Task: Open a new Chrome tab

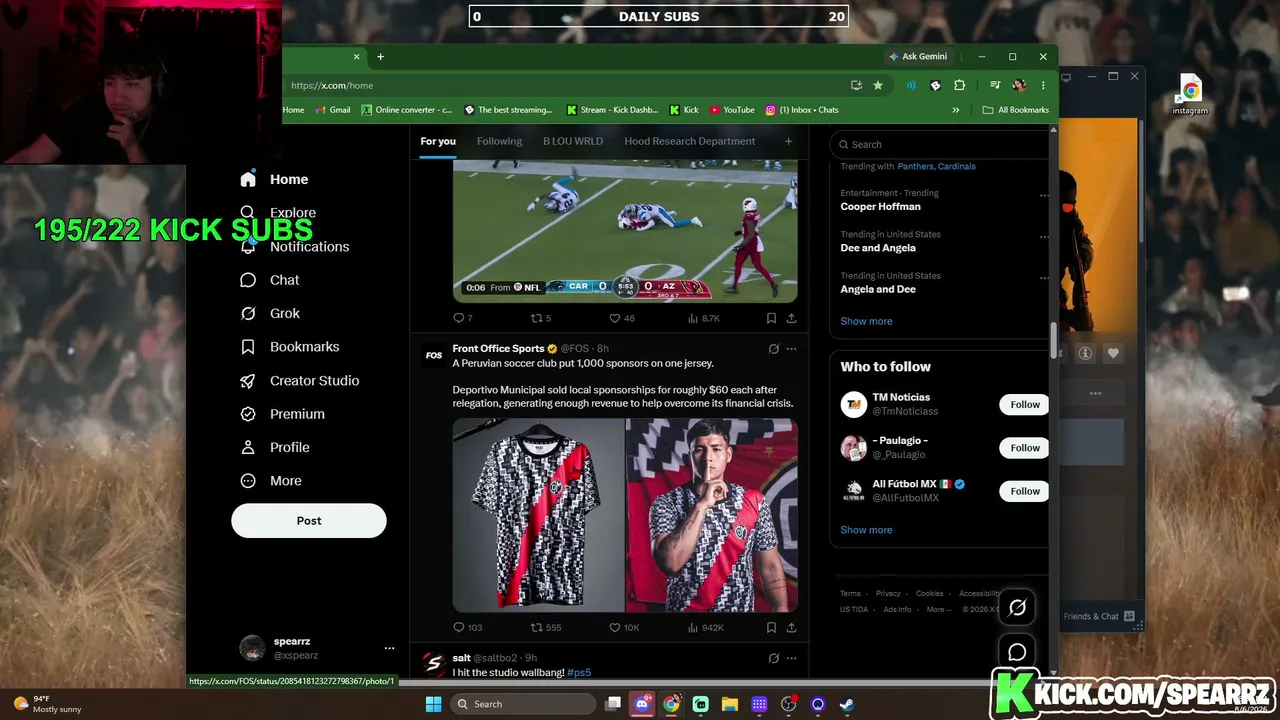Action: [380, 56]
